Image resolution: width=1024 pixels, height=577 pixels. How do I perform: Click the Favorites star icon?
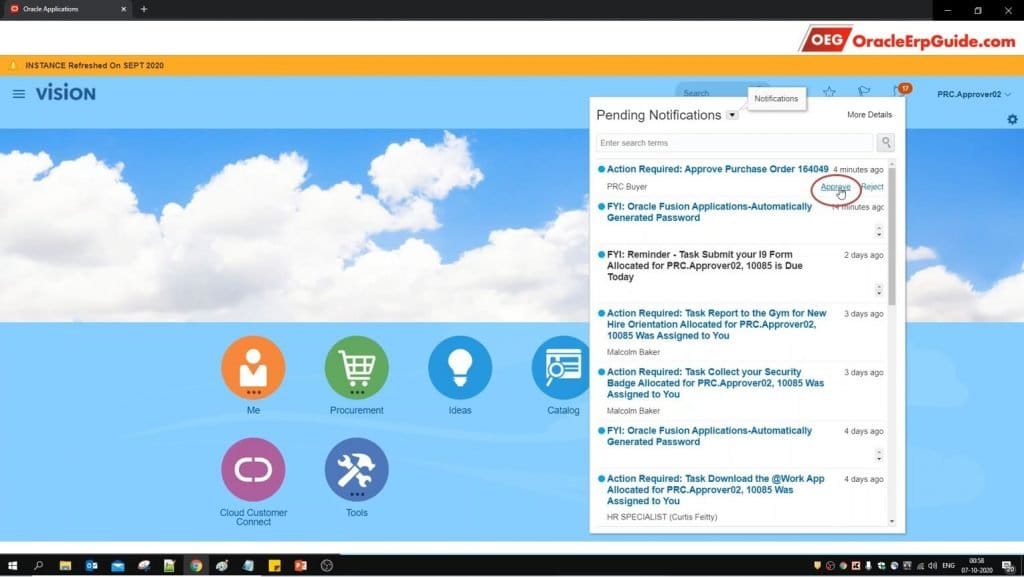tap(829, 93)
